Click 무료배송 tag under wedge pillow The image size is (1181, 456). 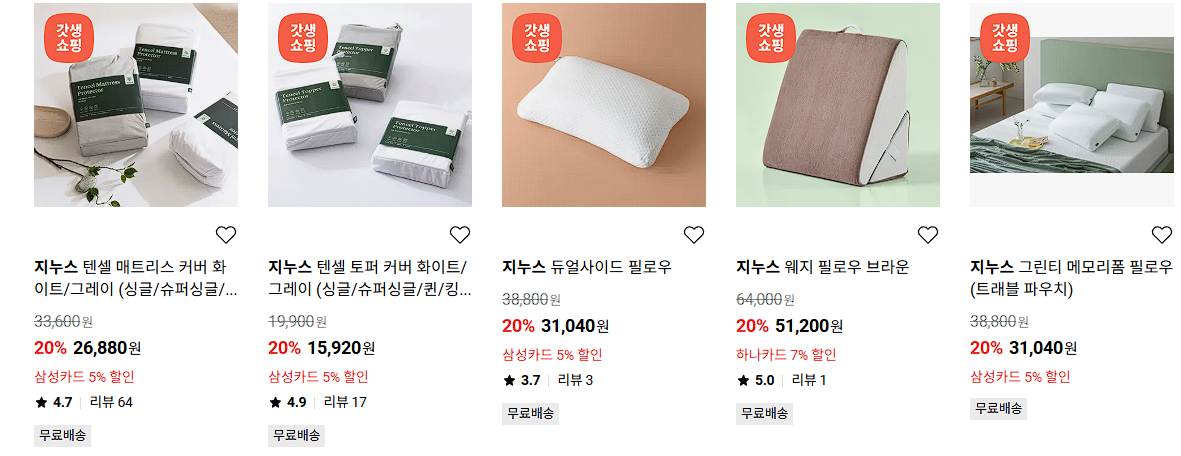(764, 414)
